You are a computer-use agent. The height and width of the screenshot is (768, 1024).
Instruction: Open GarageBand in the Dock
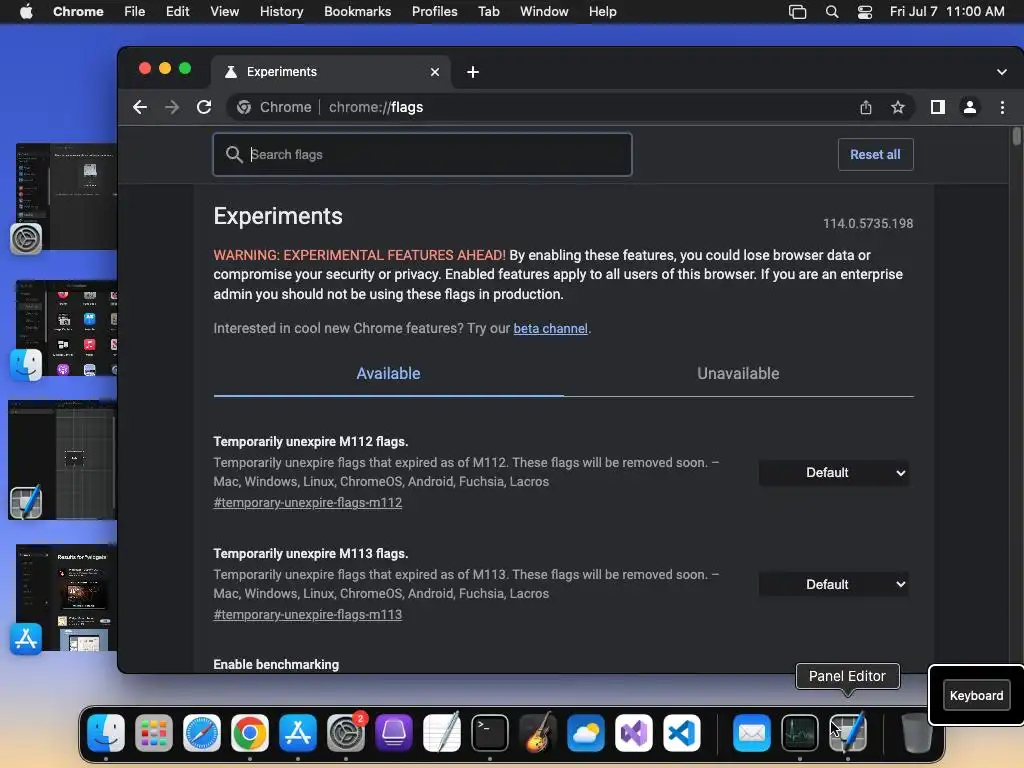(537, 733)
